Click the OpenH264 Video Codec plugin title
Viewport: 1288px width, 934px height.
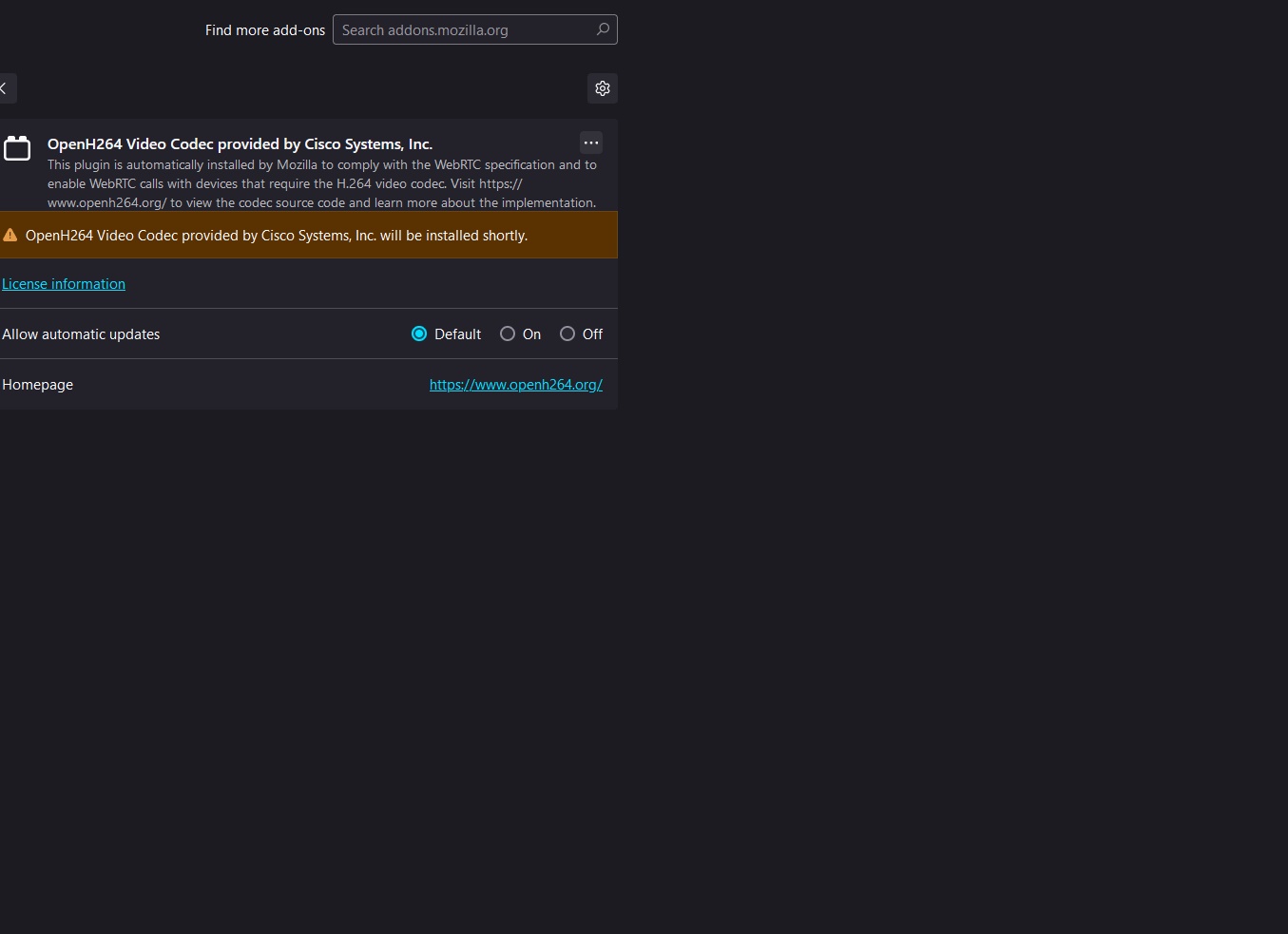(240, 143)
